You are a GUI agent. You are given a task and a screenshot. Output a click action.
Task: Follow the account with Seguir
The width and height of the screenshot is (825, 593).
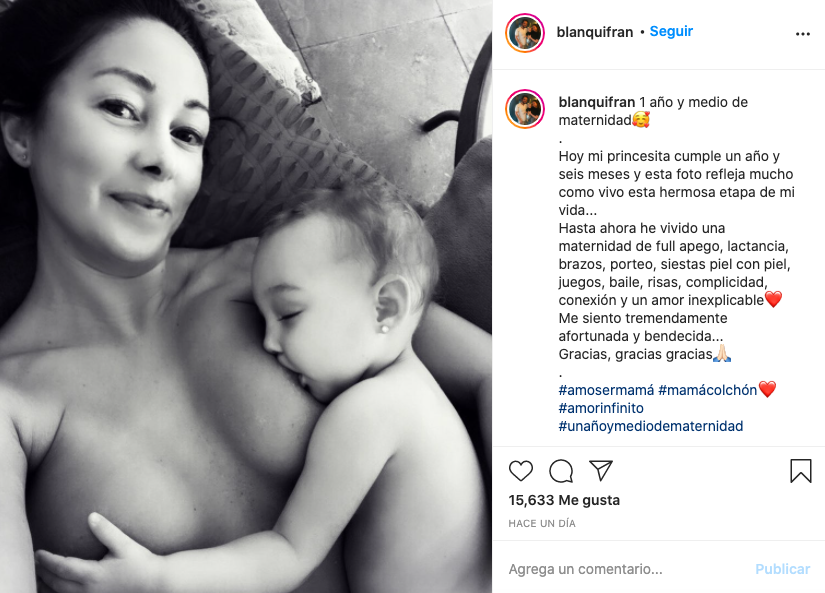click(671, 32)
